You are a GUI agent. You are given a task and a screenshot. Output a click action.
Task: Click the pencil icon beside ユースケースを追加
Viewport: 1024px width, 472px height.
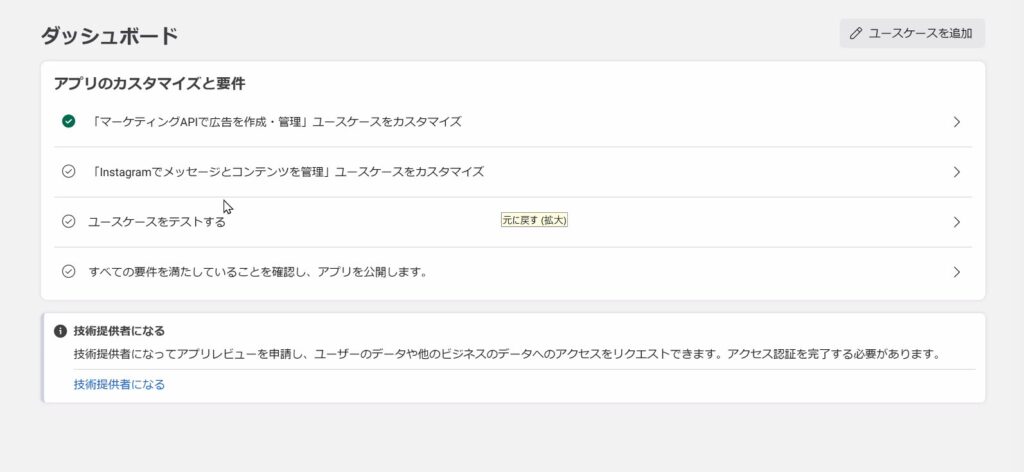856,33
